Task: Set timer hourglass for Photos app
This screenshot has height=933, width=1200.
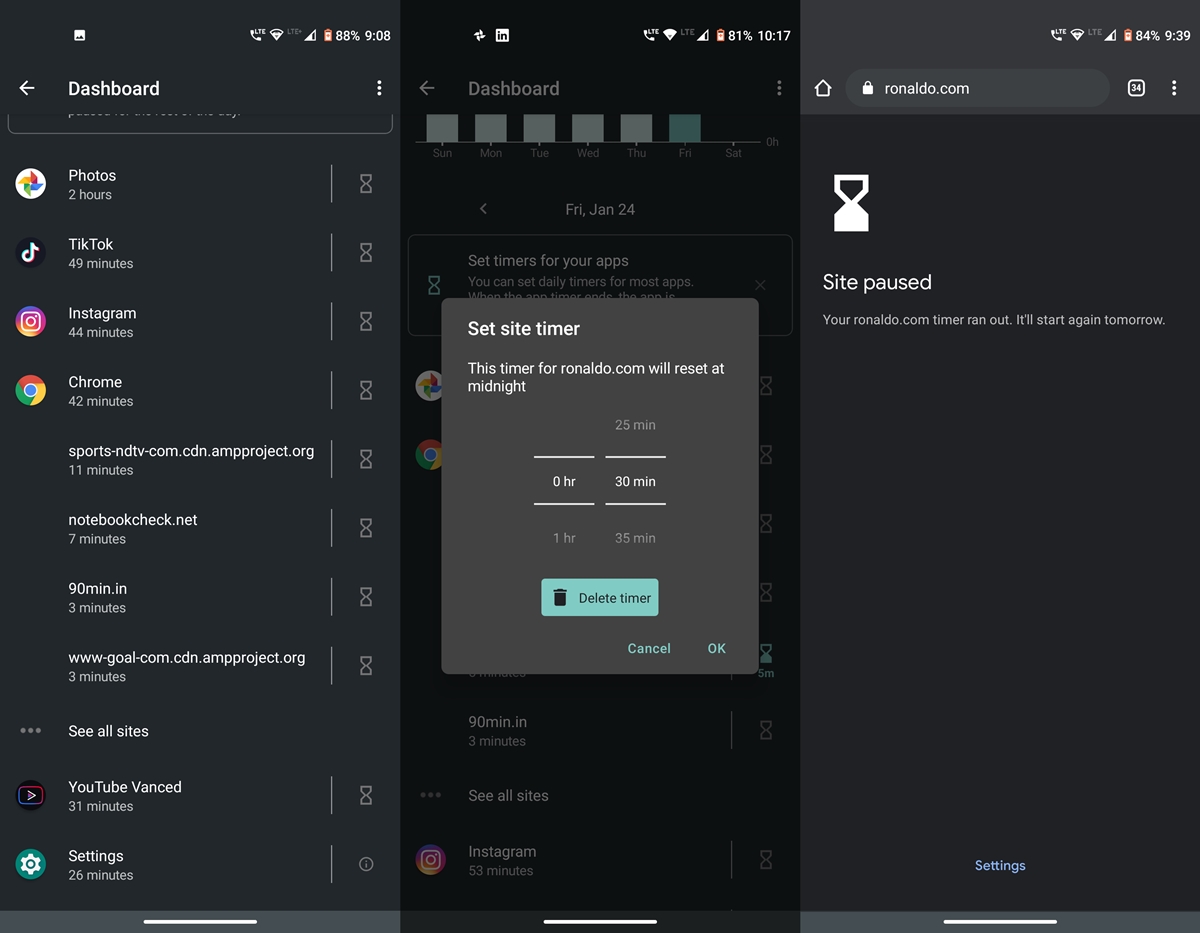Action: [366, 184]
